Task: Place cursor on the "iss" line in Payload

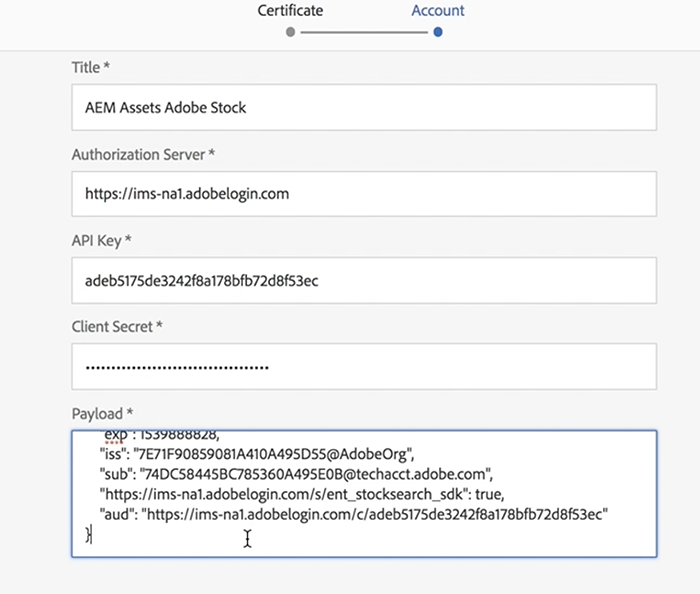Action: [257, 454]
